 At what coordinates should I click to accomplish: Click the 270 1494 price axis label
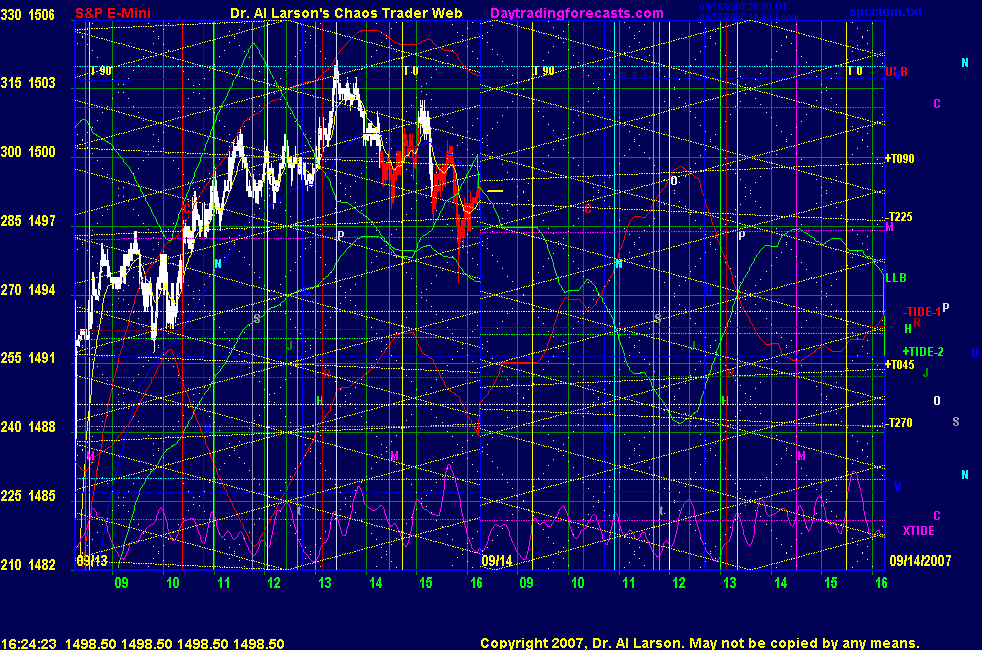(x=28, y=289)
